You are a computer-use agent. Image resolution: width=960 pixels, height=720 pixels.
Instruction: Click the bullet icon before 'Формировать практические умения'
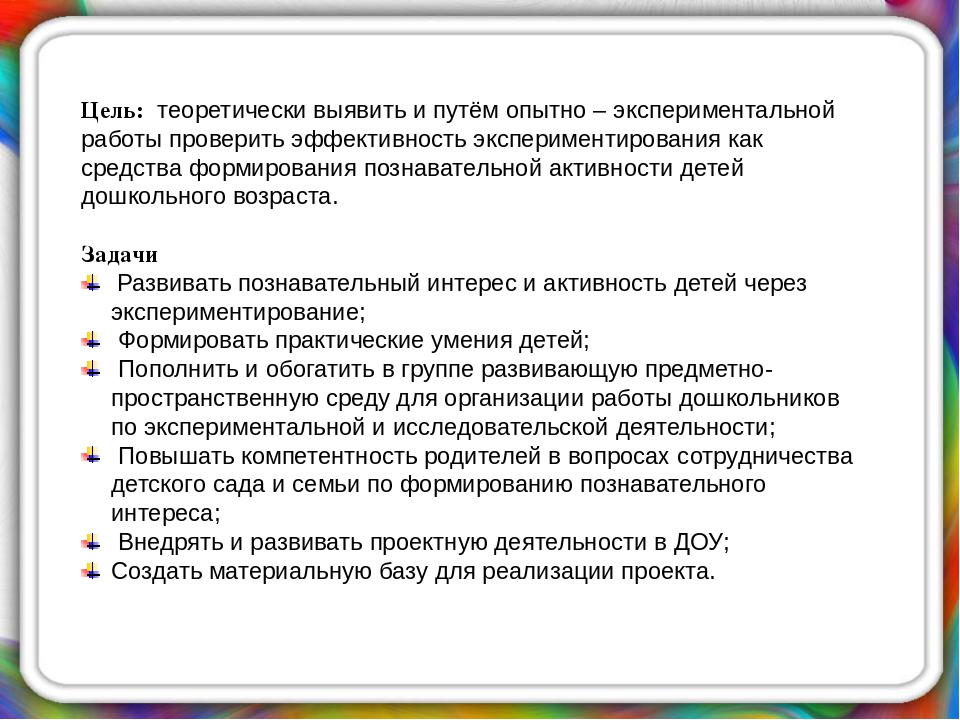pyautogui.click(x=91, y=340)
